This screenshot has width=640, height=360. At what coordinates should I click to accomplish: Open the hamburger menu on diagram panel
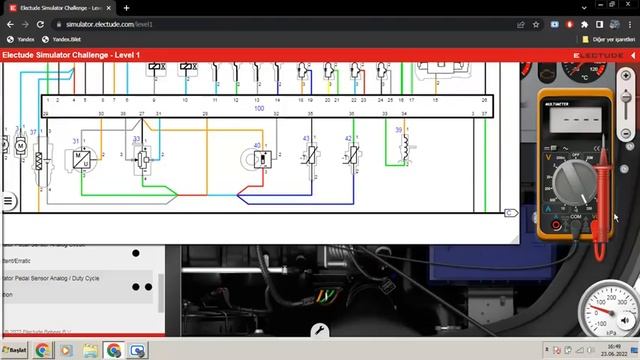click(8, 201)
